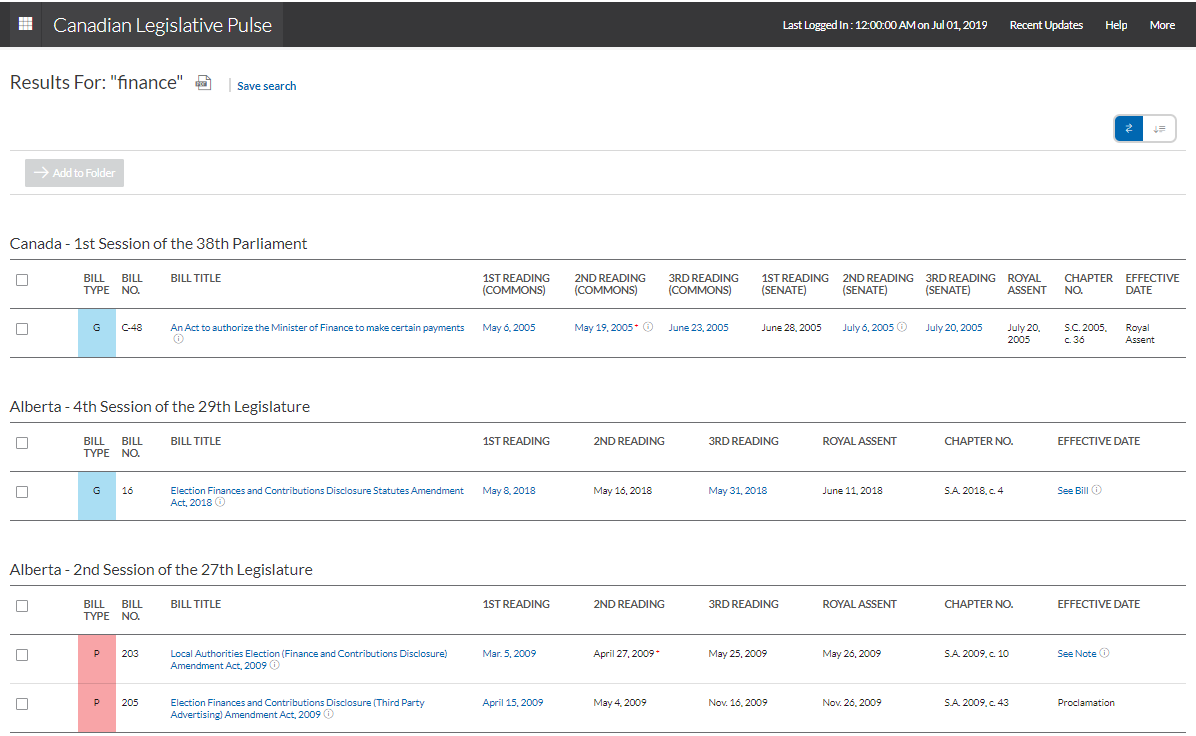Select the jurisdiction sort view icon
This screenshot has height=736, width=1196.
coord(1129,128)
